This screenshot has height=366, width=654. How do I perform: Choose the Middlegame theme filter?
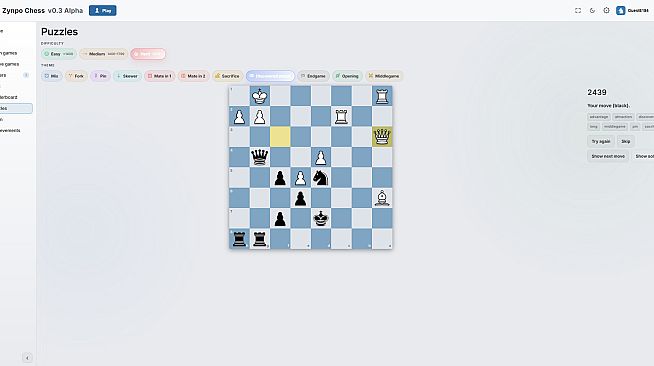coord(384,76)
